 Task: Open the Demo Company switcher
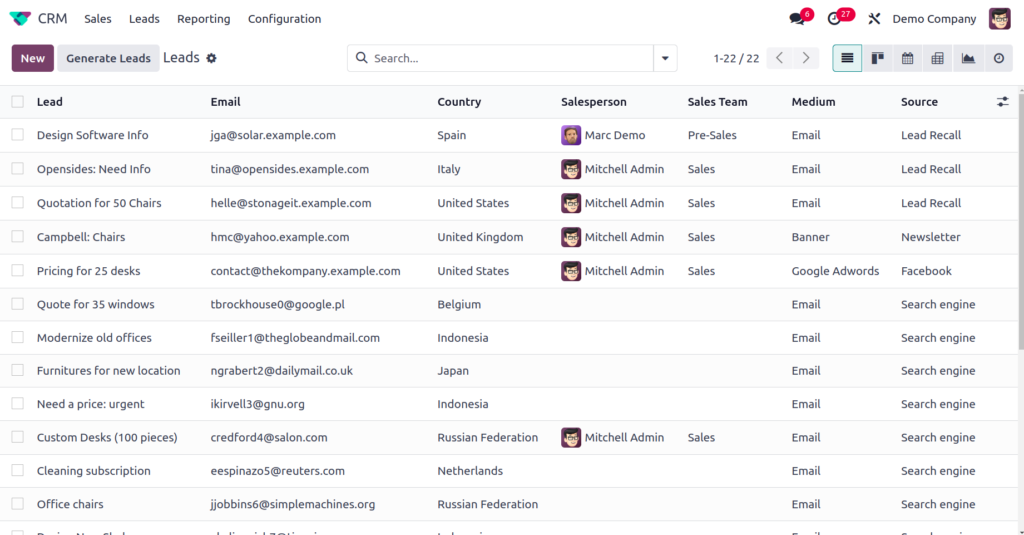933,19
